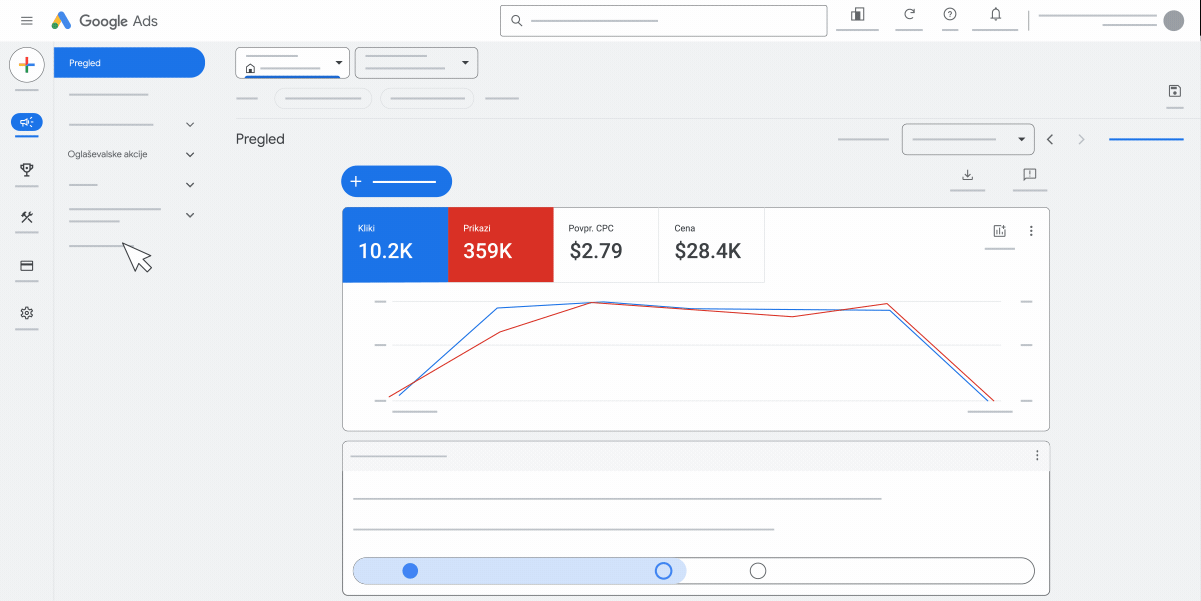1201x601 pixels.
Task: Open the campaigns megaphone section in sidebar
Action: point(26,123)
